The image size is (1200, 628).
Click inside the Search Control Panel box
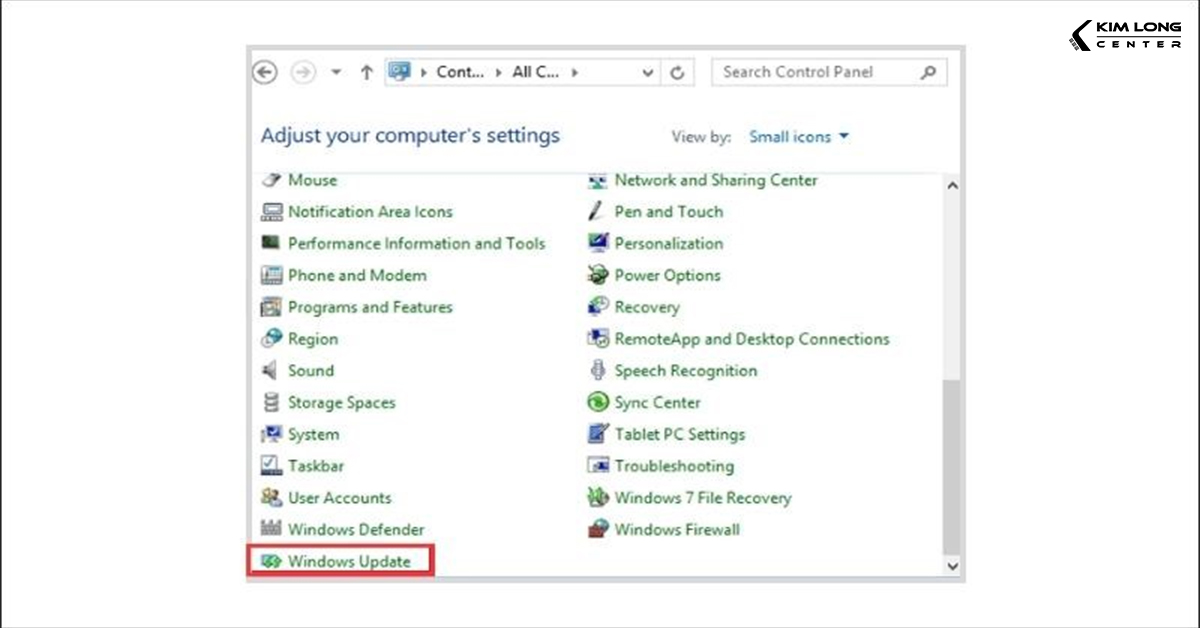pos(828,72)
